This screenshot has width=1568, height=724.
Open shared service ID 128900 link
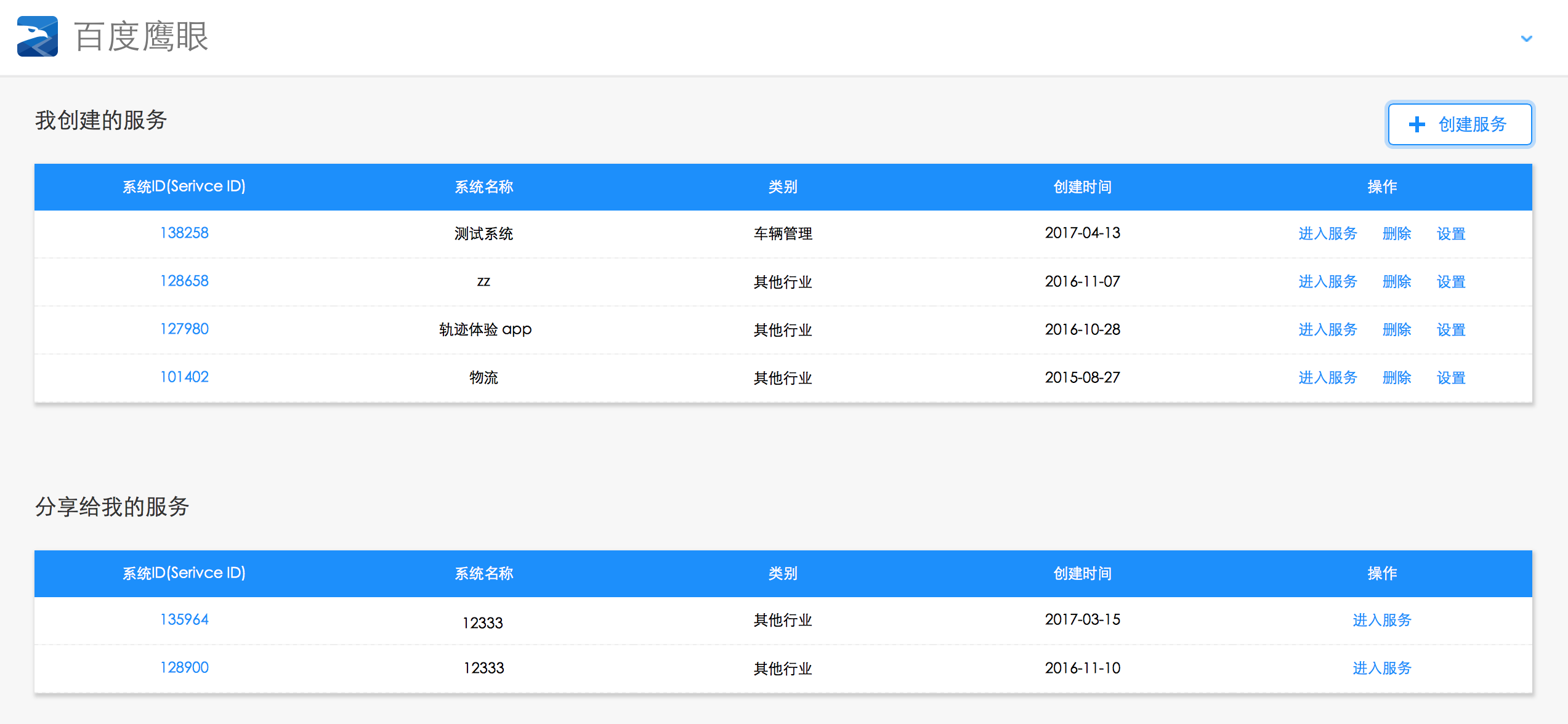(184, 667)
